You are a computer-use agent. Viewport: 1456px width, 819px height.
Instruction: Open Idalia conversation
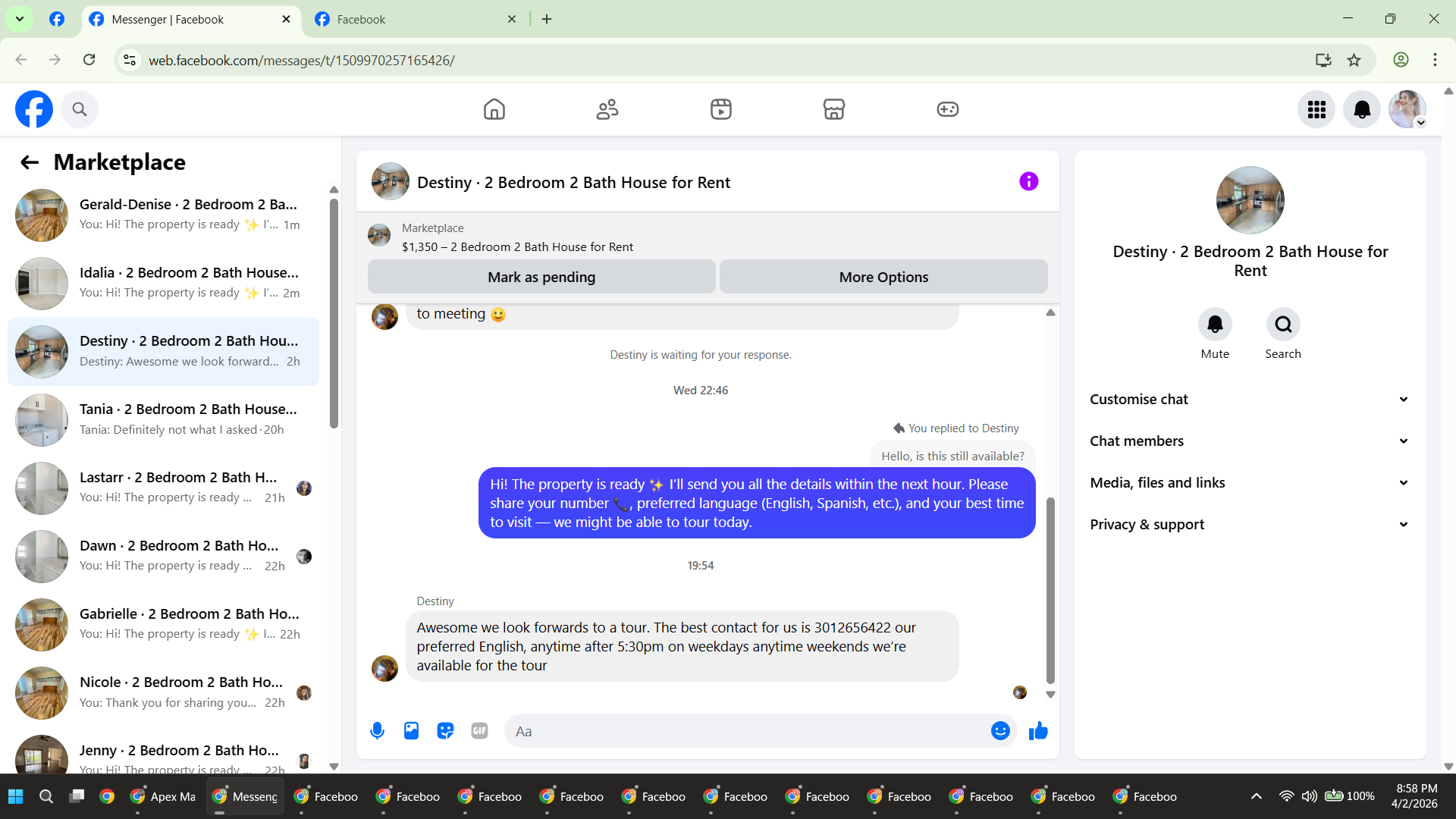pyautogui.click(x=163, y=284)
